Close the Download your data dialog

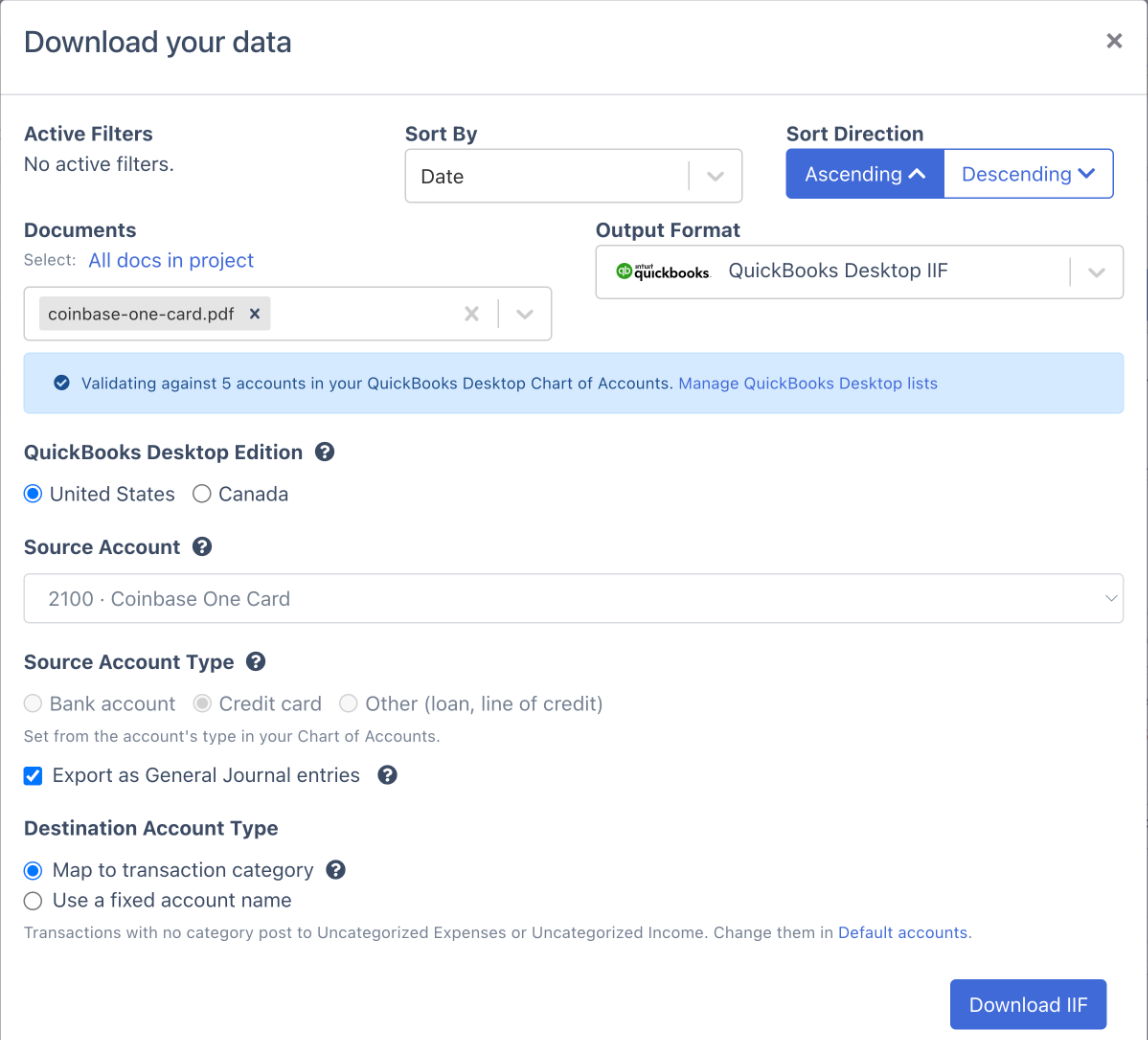1114,41
